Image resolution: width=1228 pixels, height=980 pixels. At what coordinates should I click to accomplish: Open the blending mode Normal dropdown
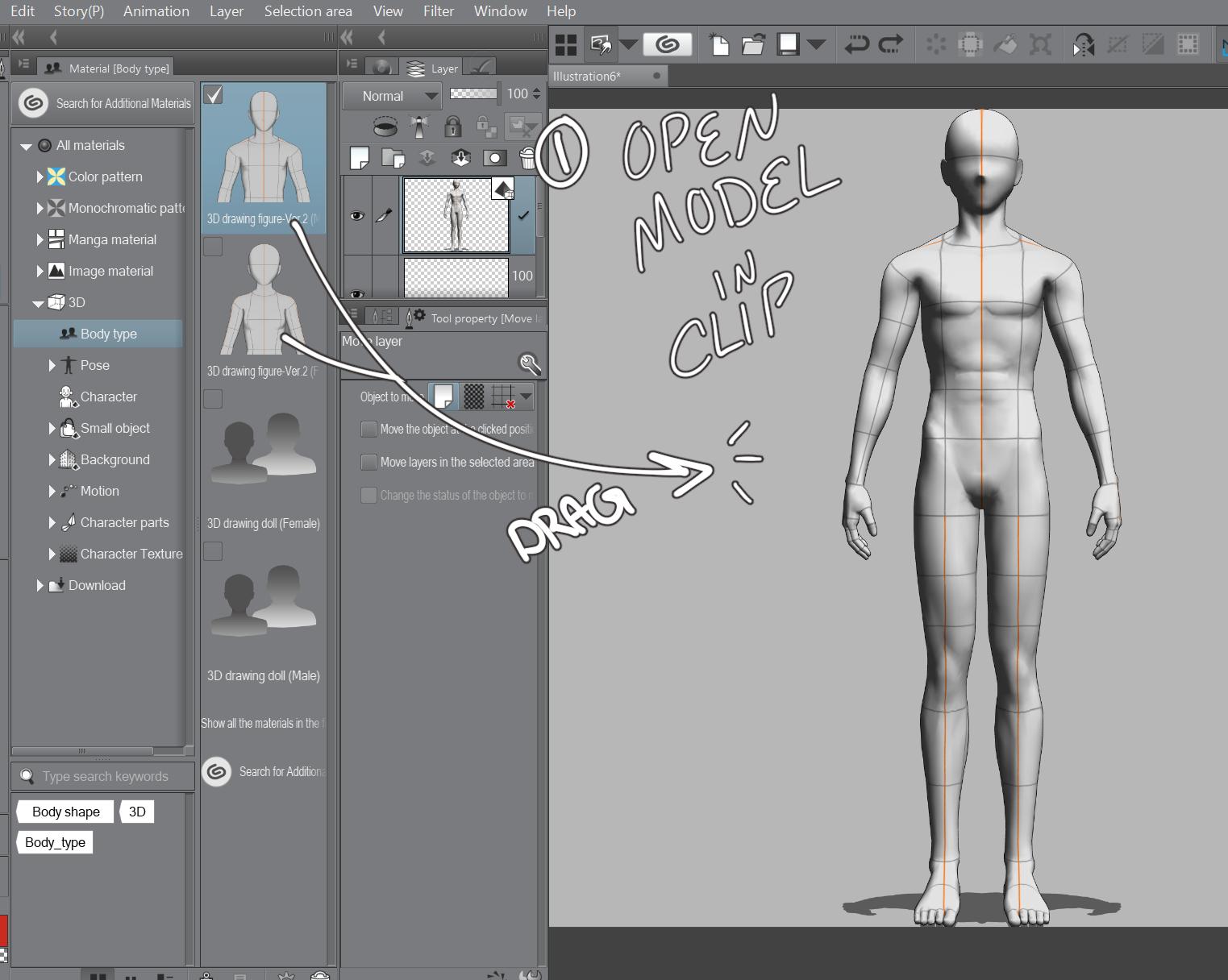391,95
